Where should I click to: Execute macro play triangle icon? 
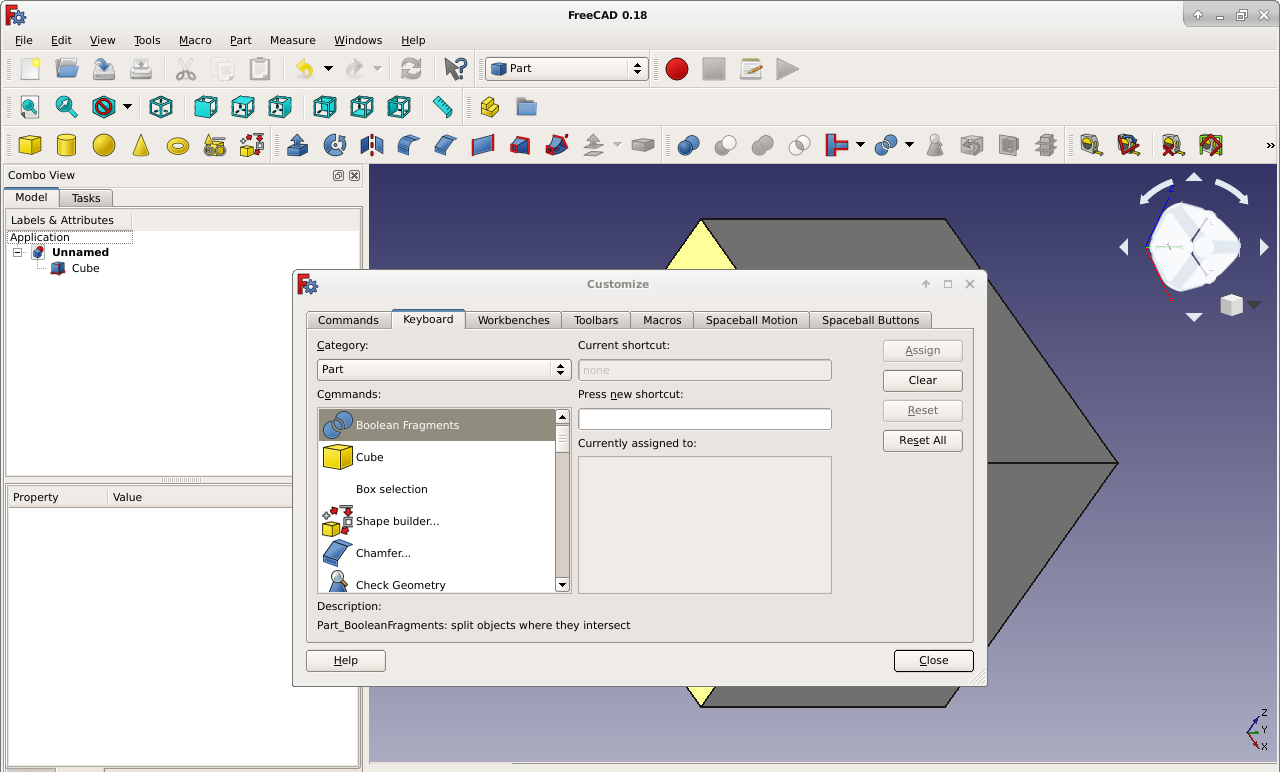coord(788,69)
